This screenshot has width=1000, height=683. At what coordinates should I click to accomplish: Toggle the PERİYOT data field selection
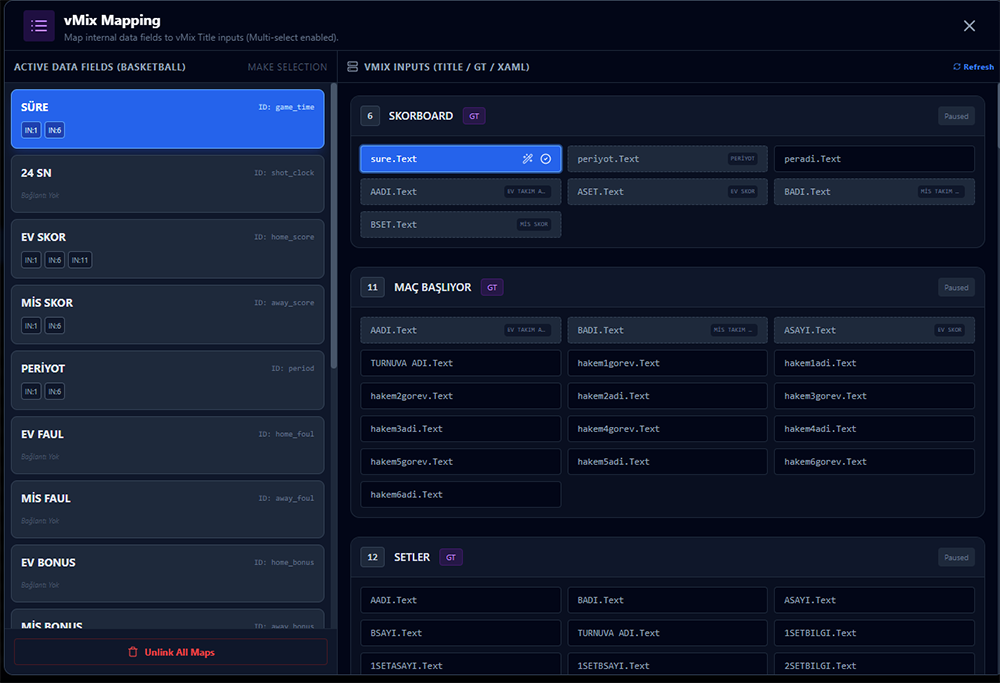167,379
